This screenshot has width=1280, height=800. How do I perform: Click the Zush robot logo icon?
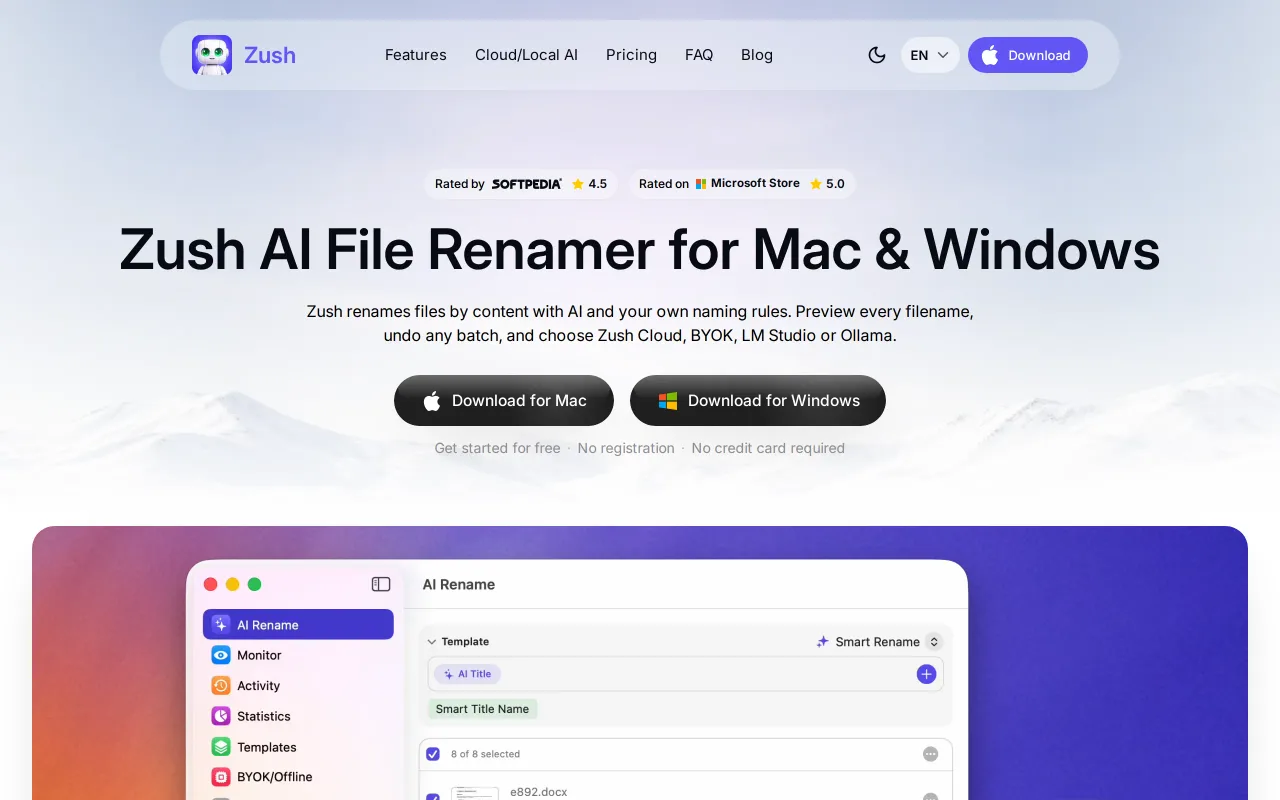212,55
